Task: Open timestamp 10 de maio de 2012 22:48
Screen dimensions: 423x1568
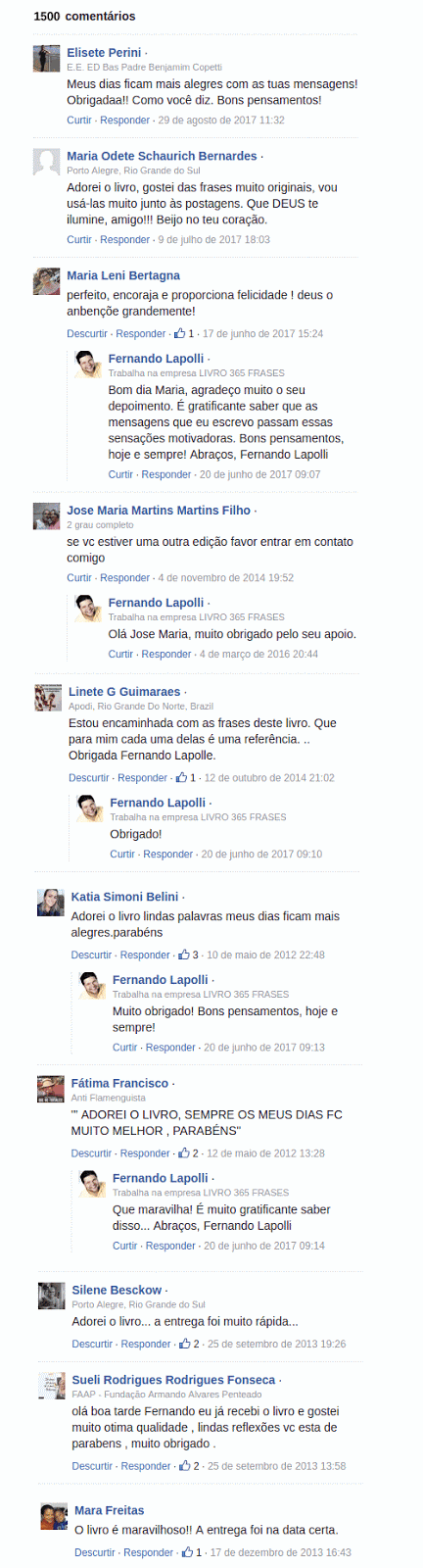Action: (265, 955)
